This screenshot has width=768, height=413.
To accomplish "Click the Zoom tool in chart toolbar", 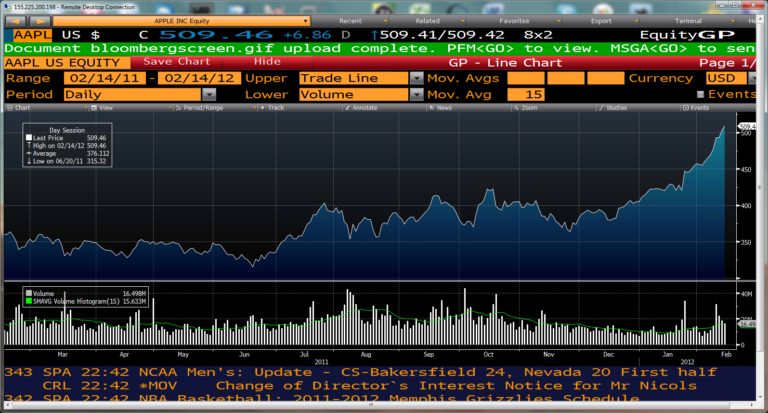I will point(527,107).
